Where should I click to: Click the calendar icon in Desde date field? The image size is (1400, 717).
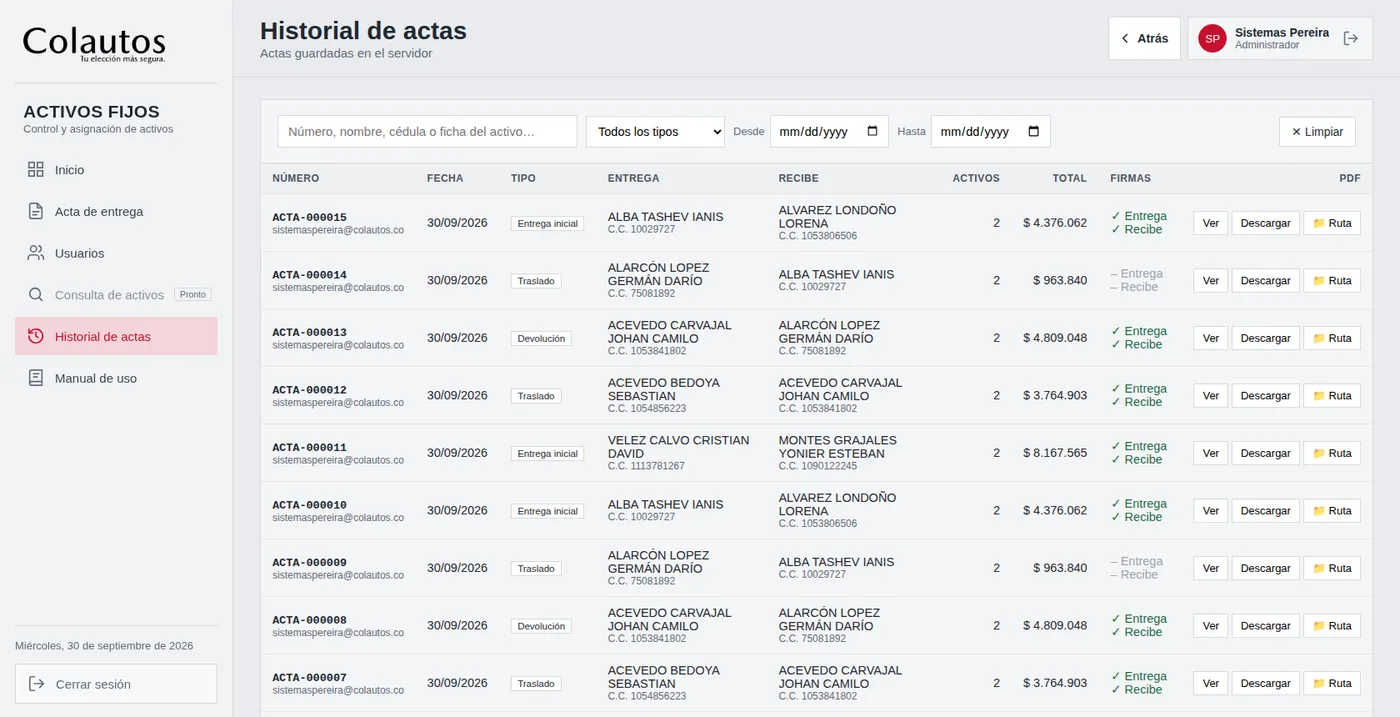872,131
